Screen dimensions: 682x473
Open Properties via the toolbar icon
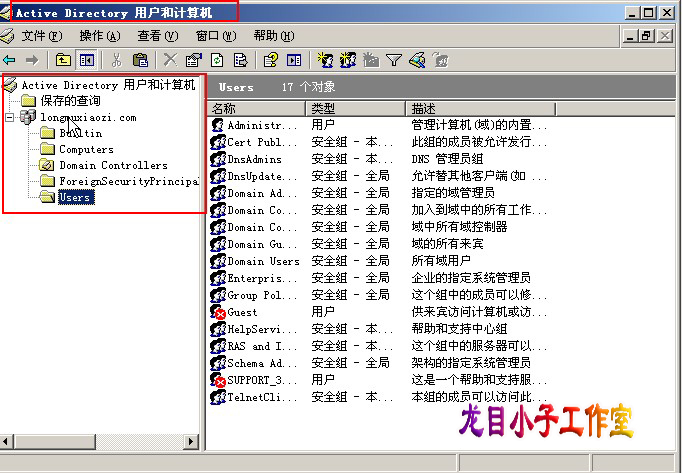pyautogui.click(x=194, y=60)
